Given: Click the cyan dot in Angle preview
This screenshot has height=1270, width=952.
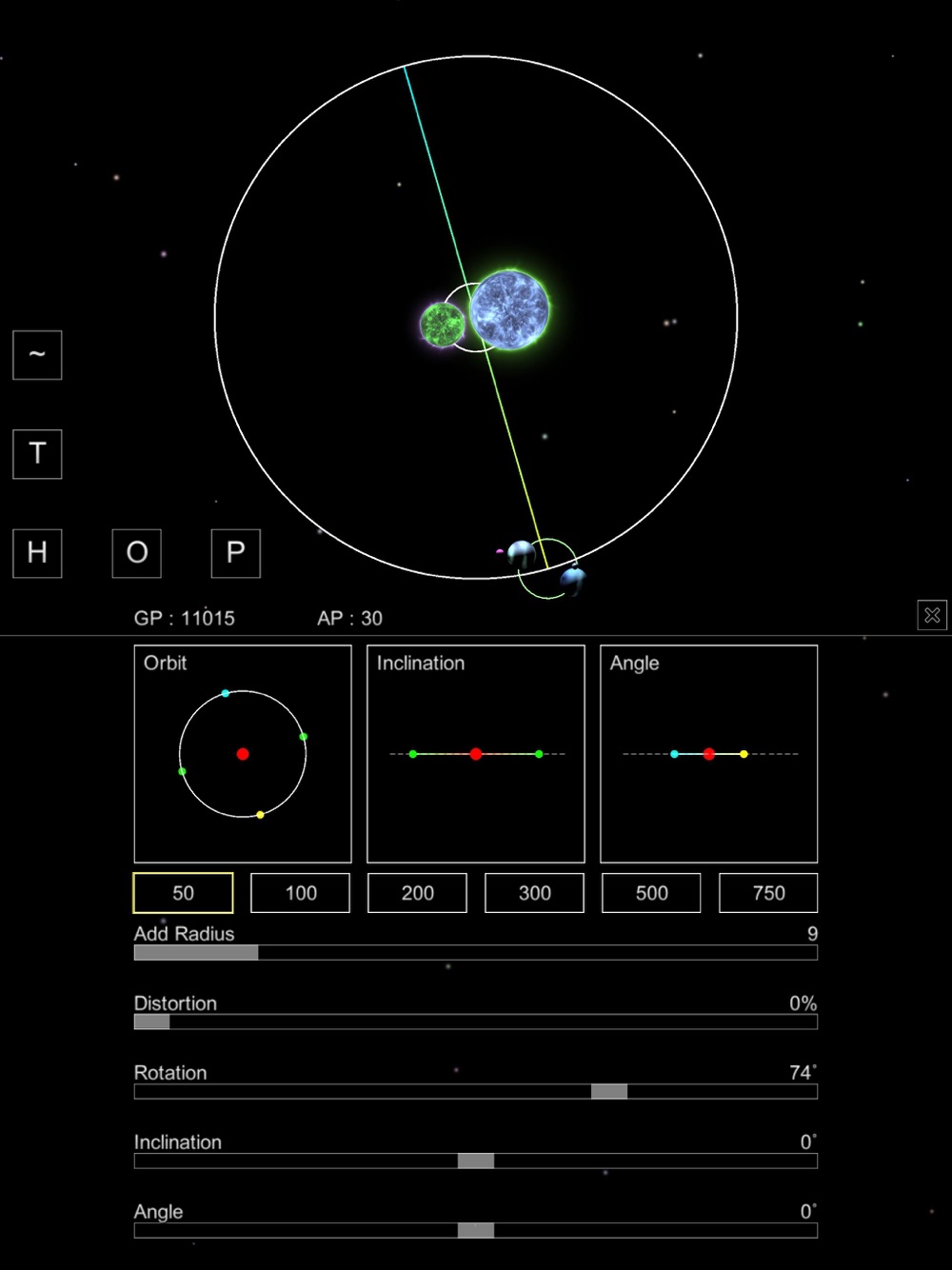Looking at the screenshot, I should (x=674, y=754).
